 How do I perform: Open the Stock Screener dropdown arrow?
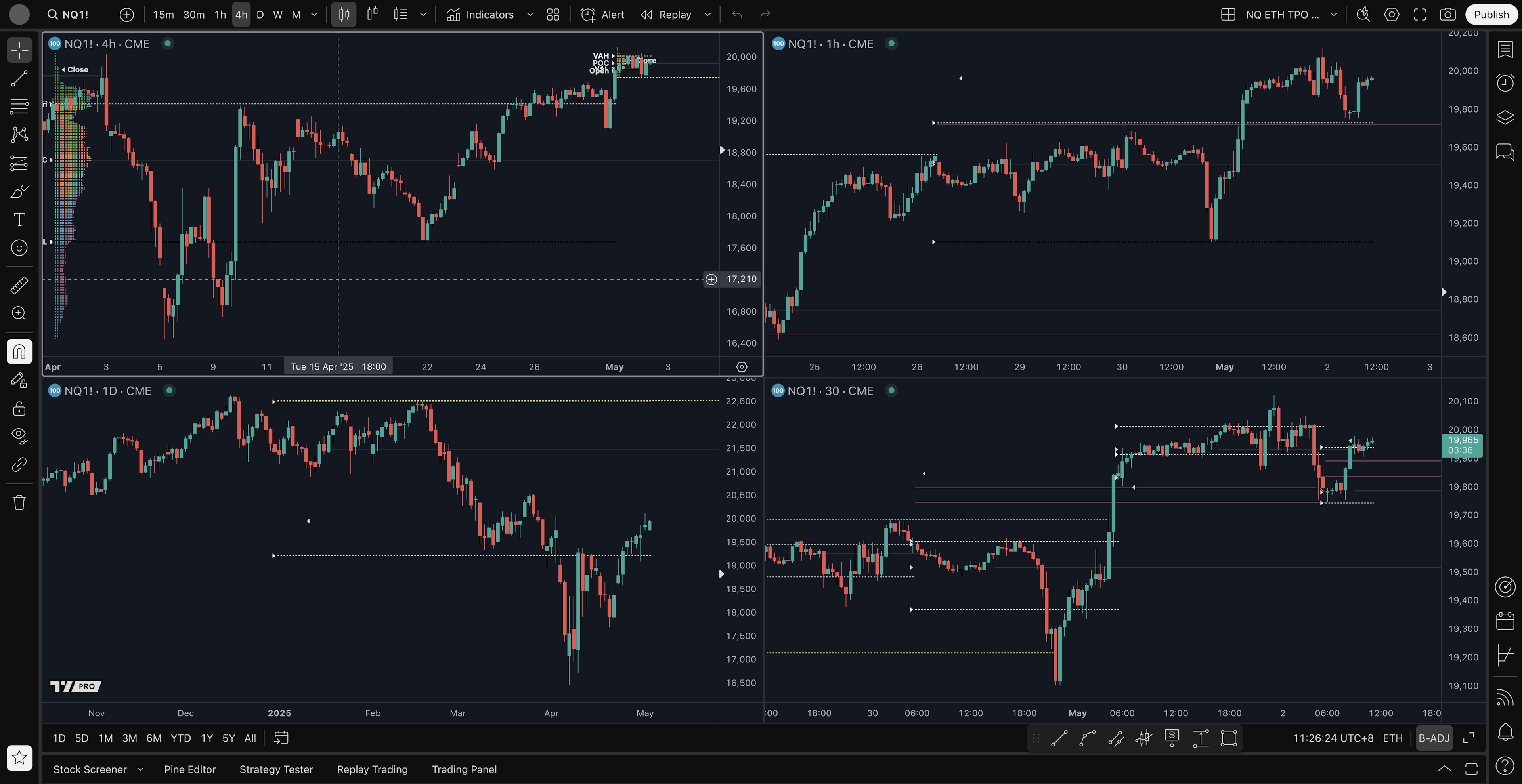point(140,769)
